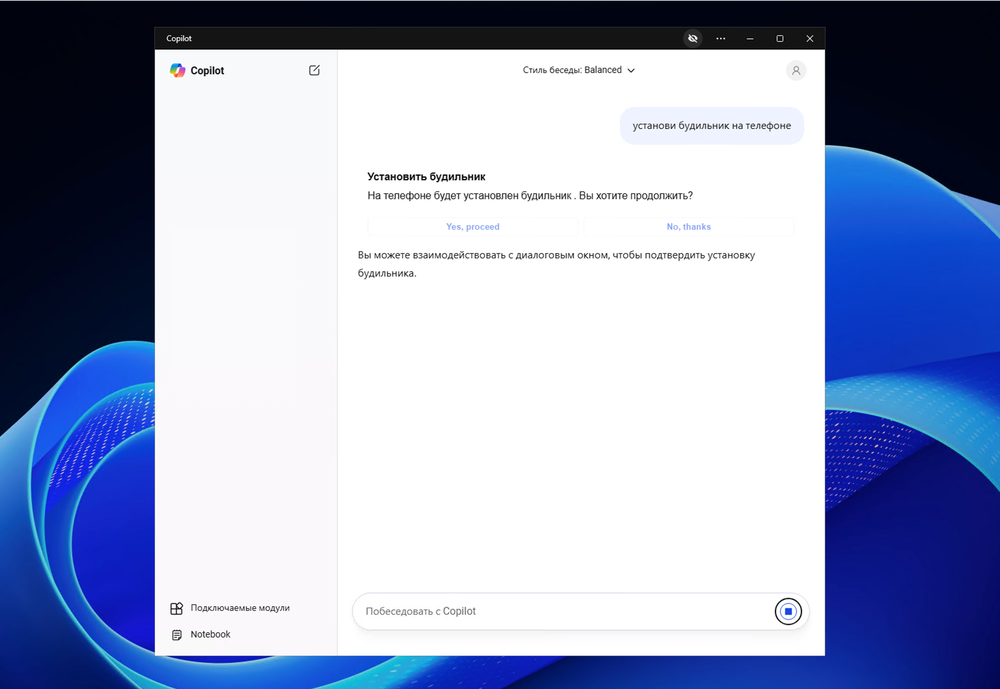
Task: Confirm with Yes, proceed button
Action: pos(473,226)
